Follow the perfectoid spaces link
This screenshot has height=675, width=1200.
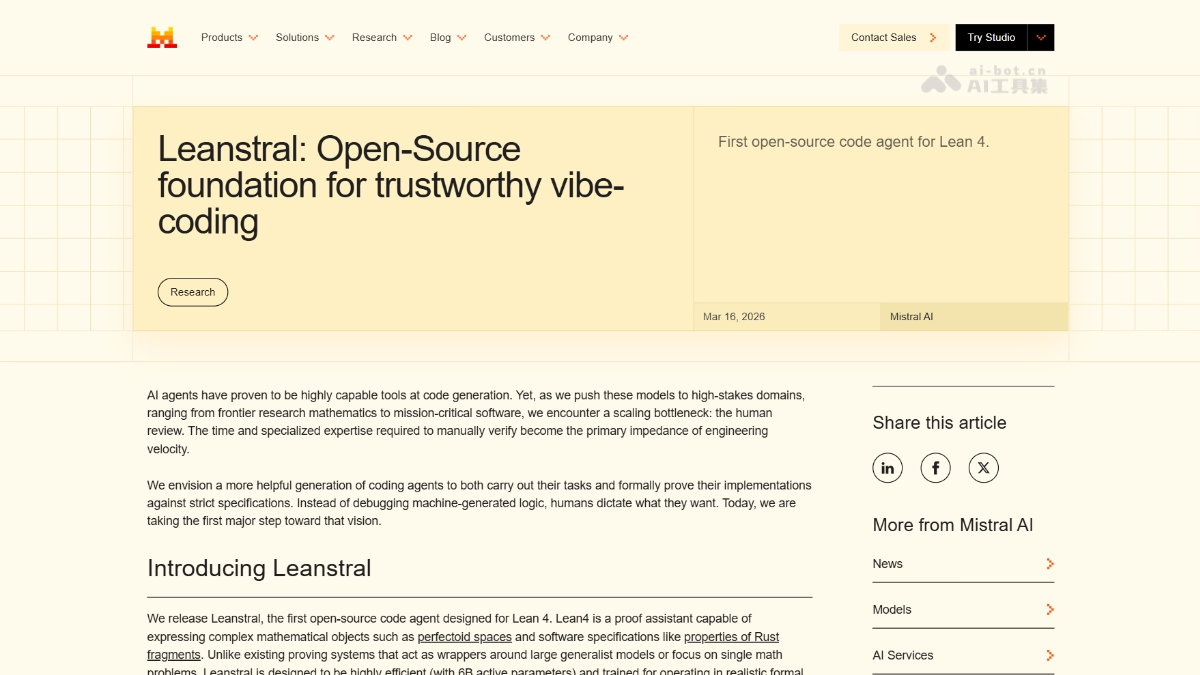tap(464, 637)
